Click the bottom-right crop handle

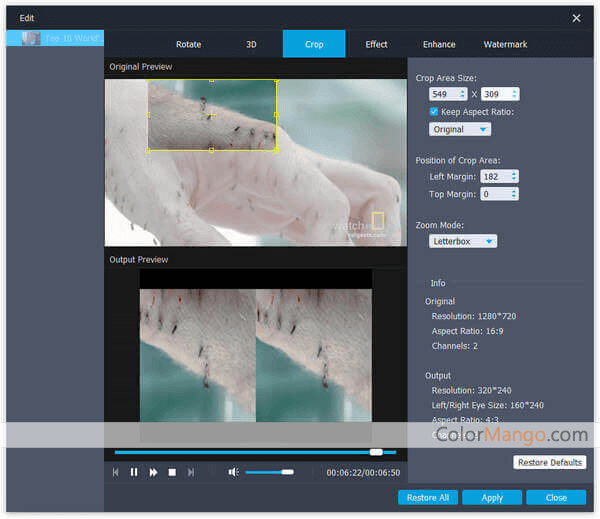(x=276, y=150)
